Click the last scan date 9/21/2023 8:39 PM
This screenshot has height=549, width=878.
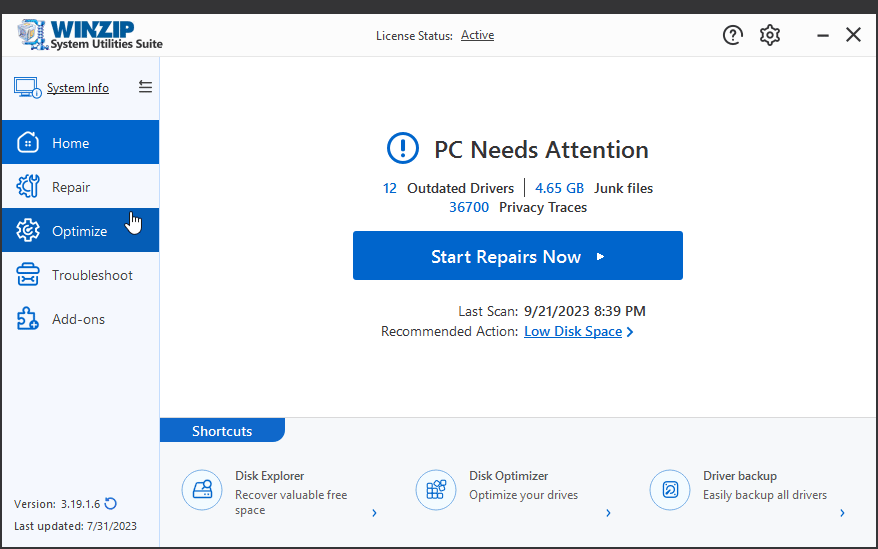[585, 311]
